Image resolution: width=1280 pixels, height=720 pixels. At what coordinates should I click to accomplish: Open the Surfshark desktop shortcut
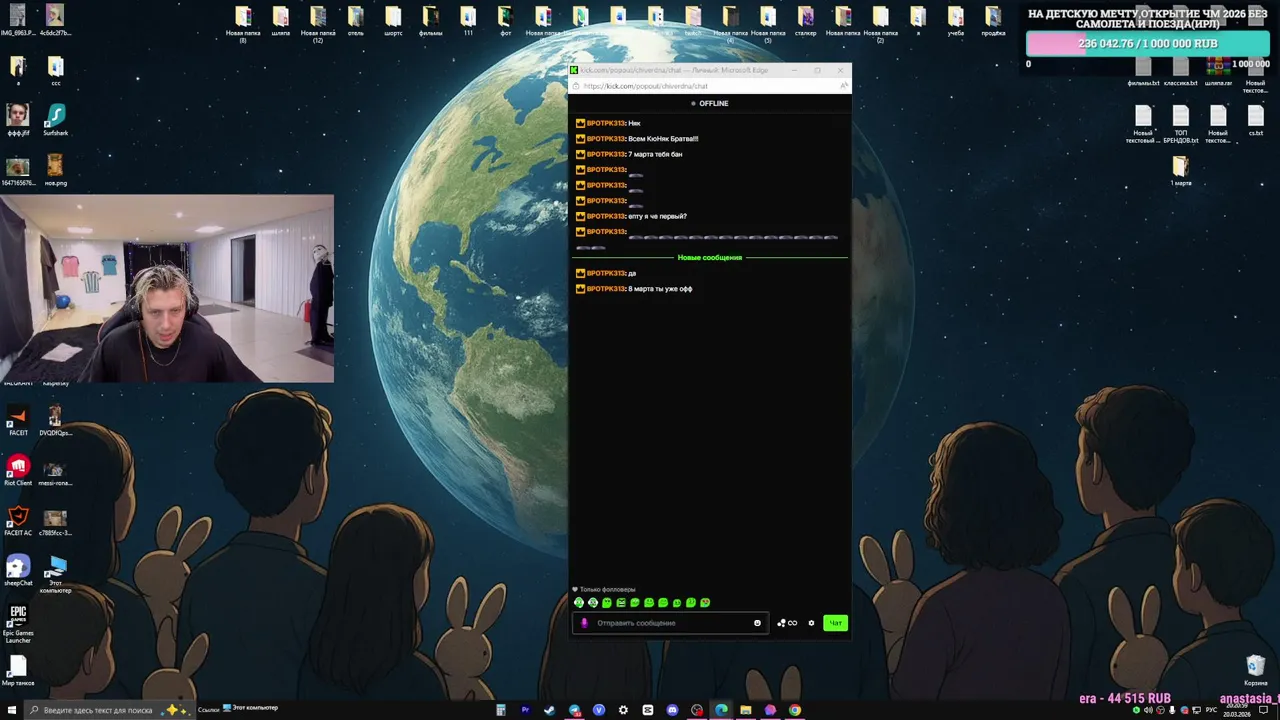coord(56,120)
